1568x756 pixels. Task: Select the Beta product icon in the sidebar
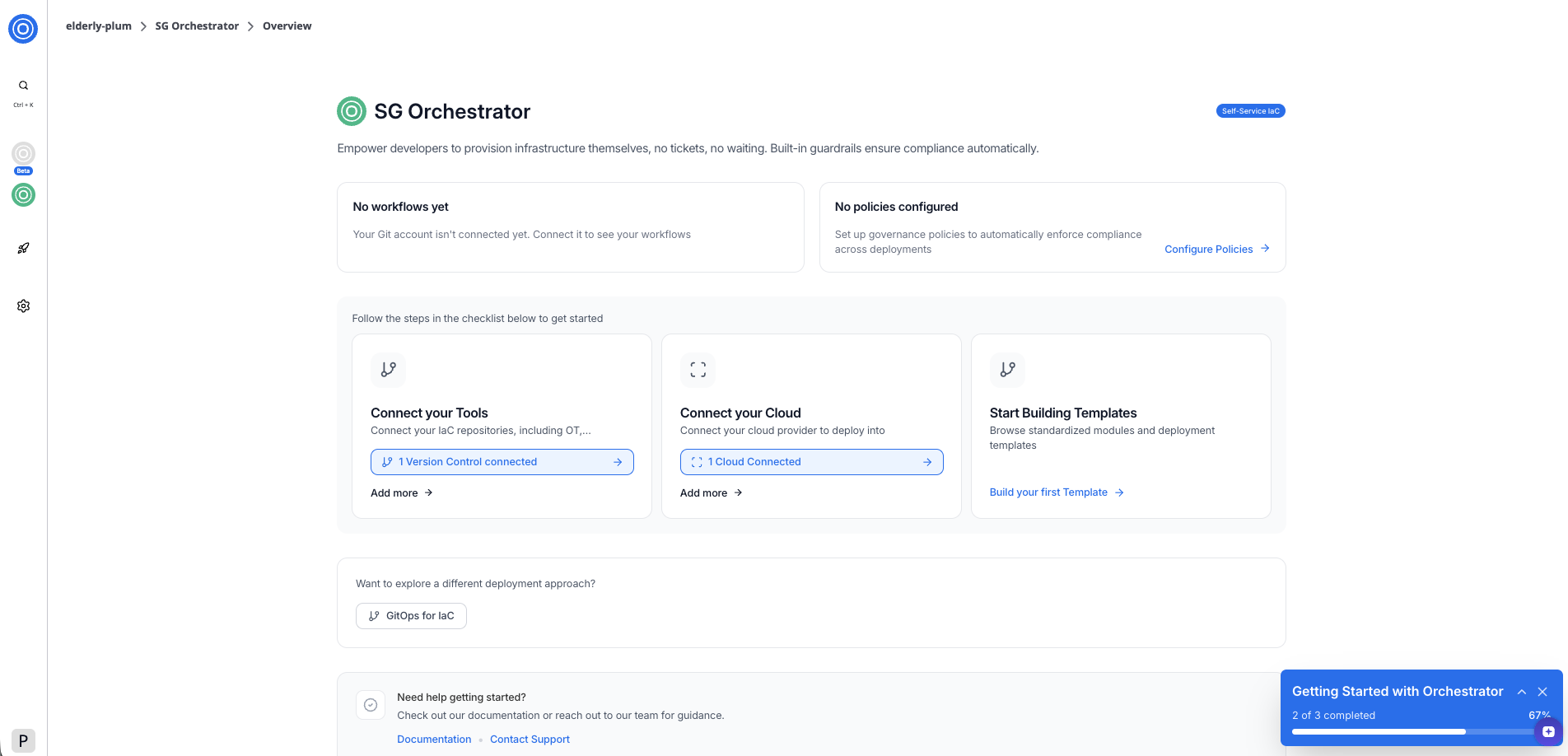tap(23, 155)
